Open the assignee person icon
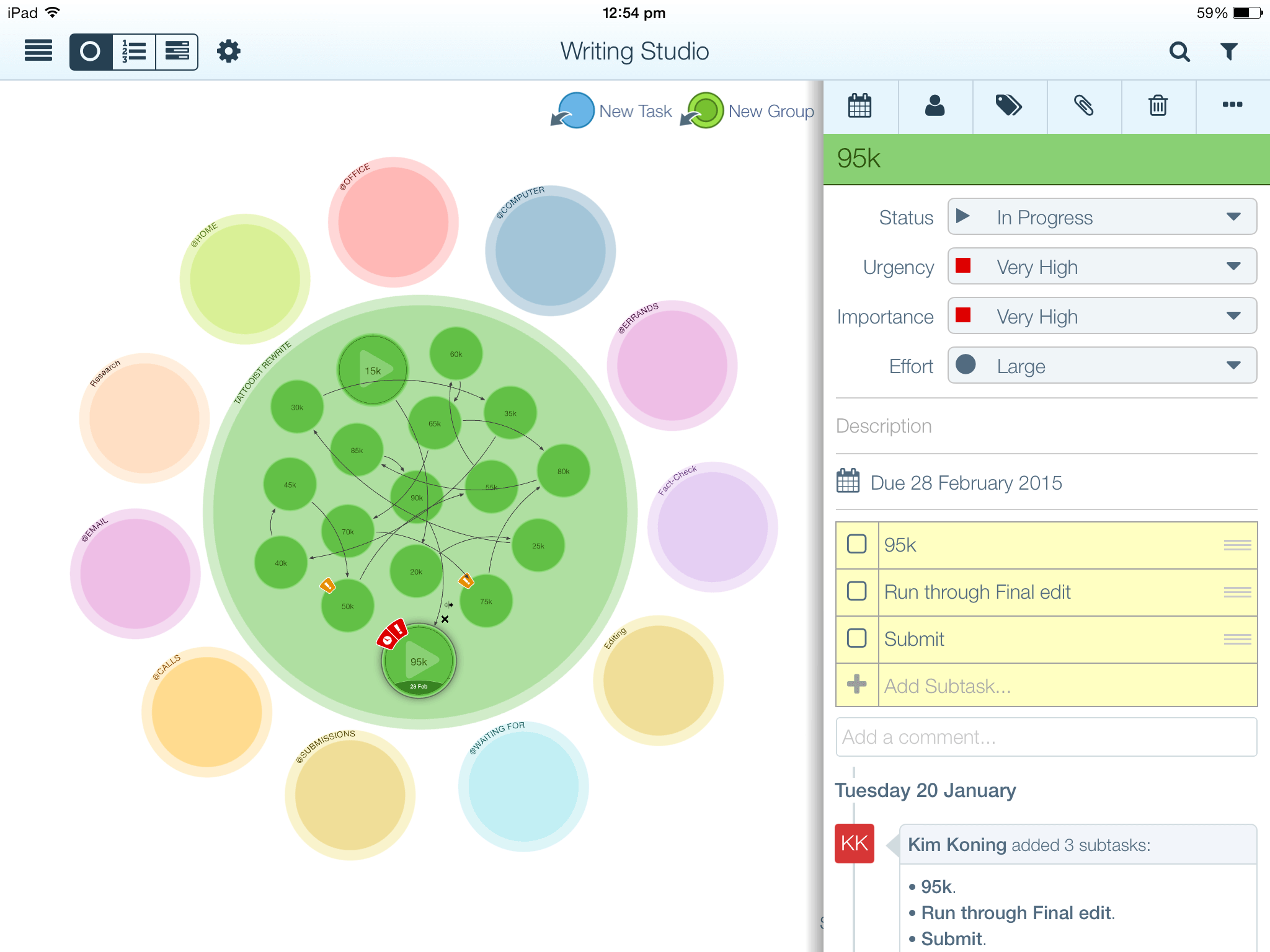 pos(935,106)
